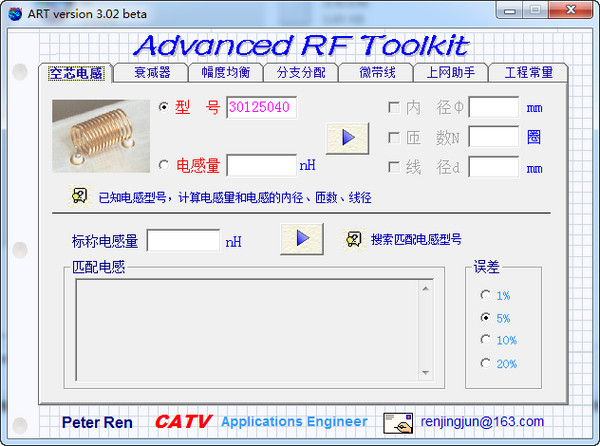Click the search icon beside 搜索匹配电感型号

tap(353, 239)
